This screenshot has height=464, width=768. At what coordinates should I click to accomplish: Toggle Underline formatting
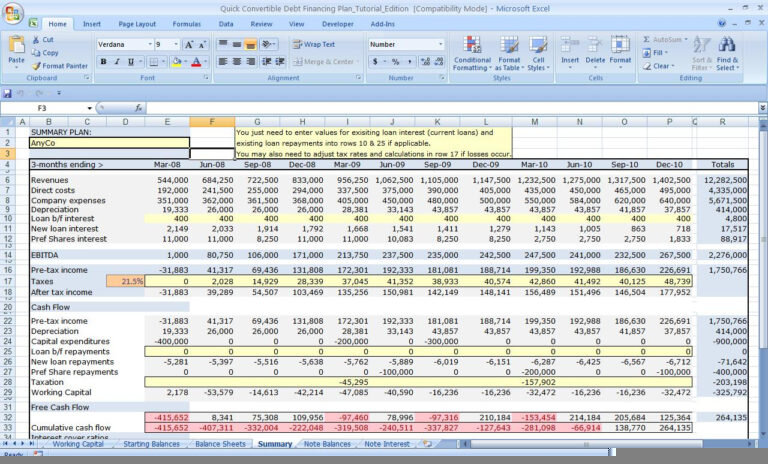click(x=131, y=62)
